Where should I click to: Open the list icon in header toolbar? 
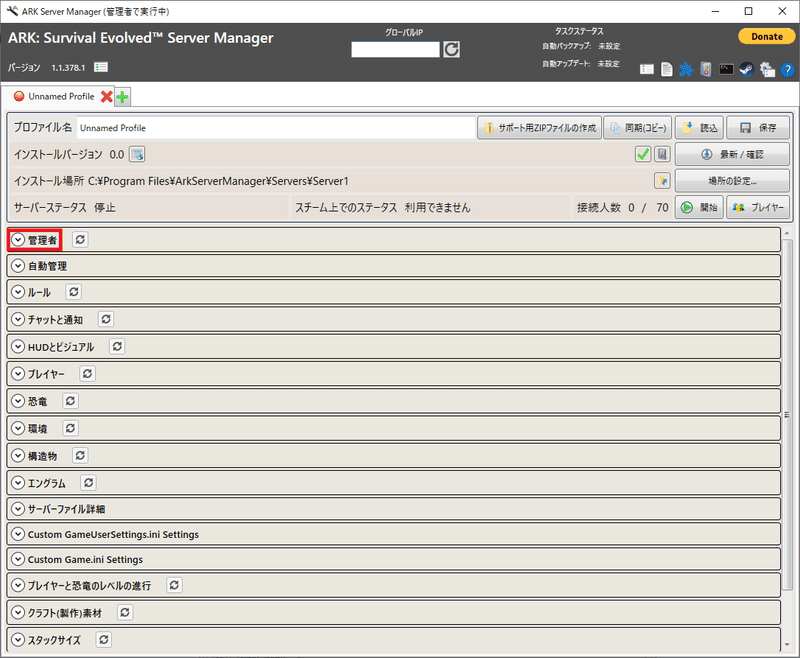[647, 69]
